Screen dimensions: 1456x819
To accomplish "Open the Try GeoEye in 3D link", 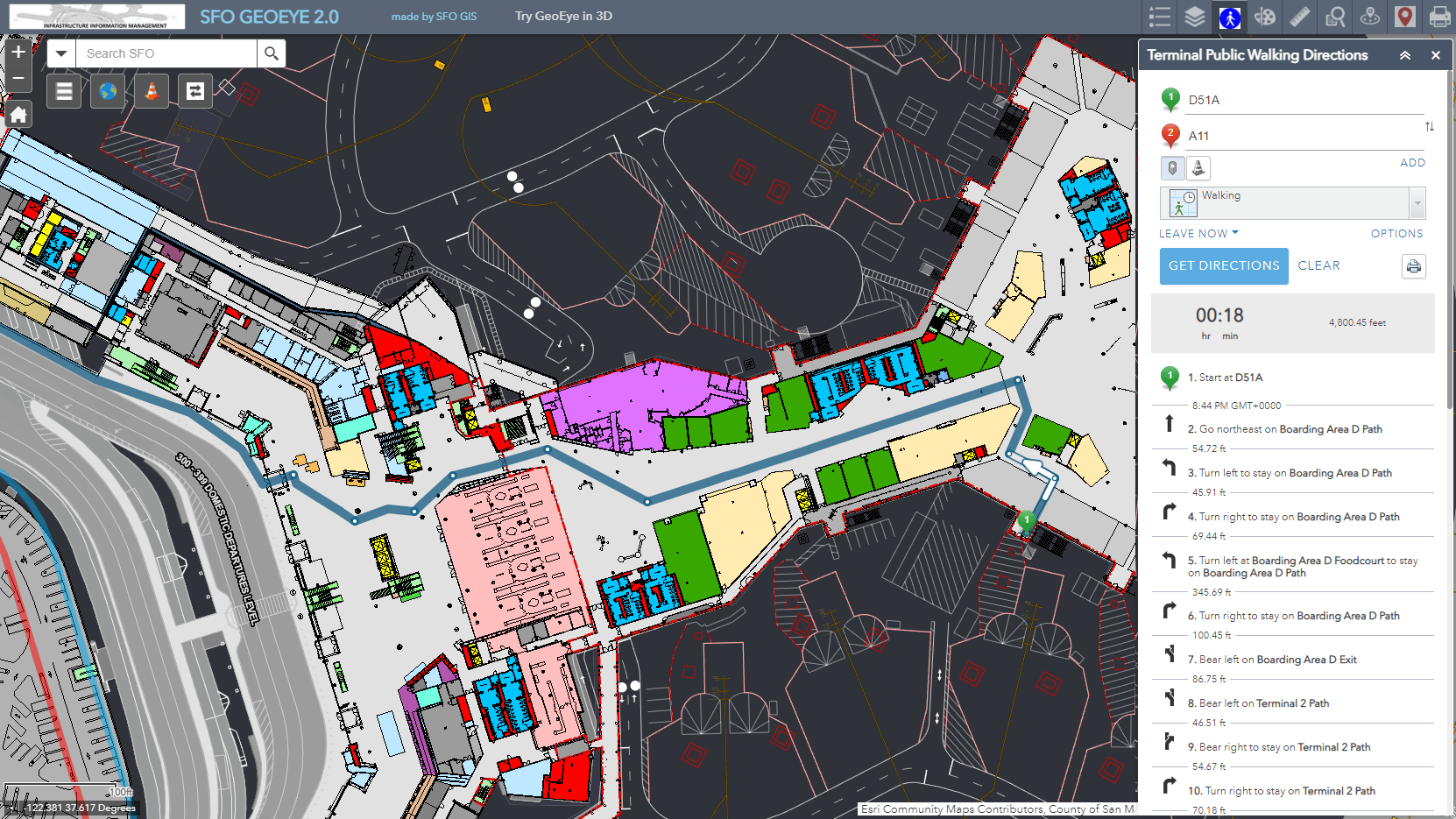I will coord(563,17).
